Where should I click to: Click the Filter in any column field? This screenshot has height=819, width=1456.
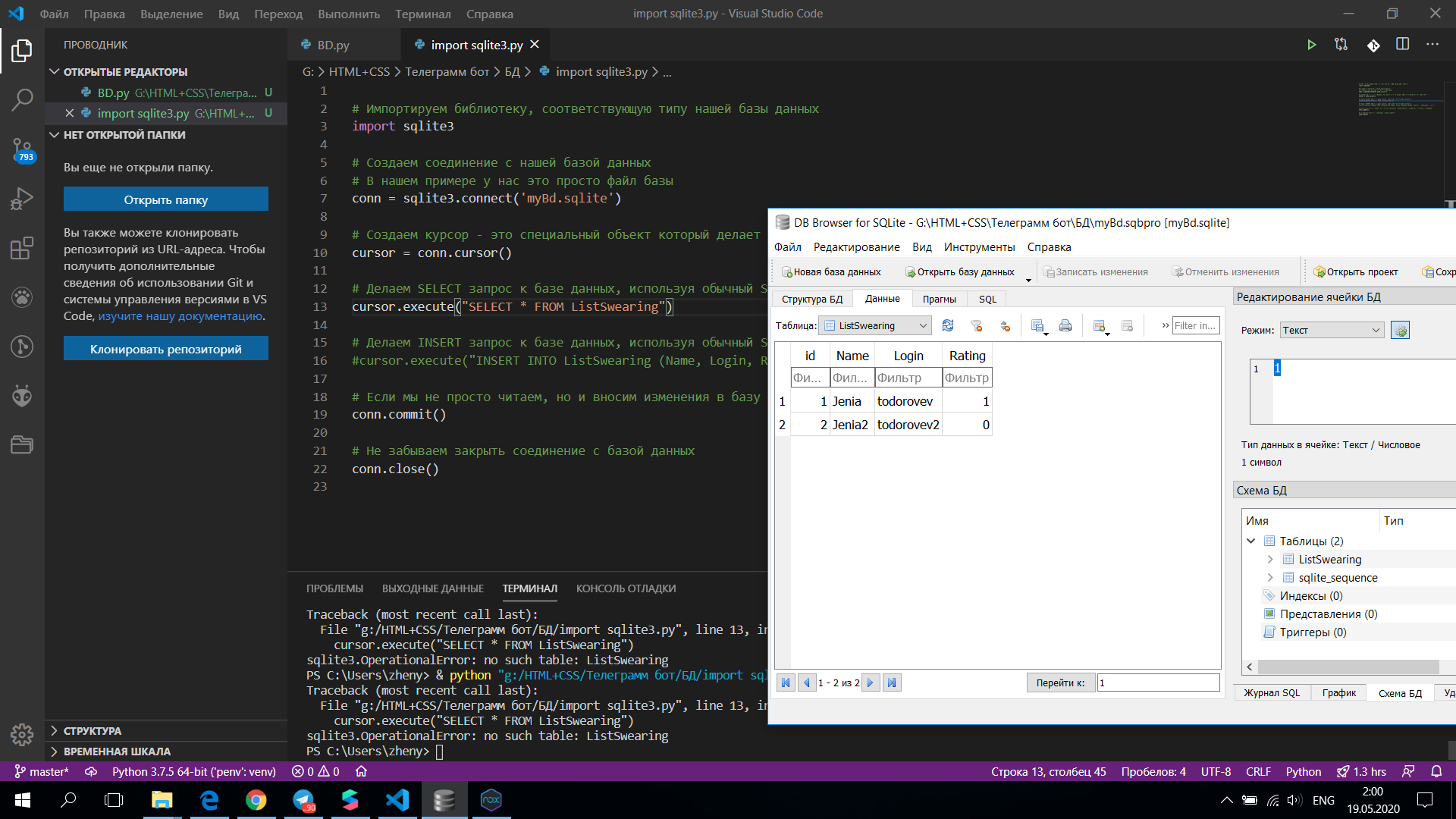click(x=1196, y=325)
